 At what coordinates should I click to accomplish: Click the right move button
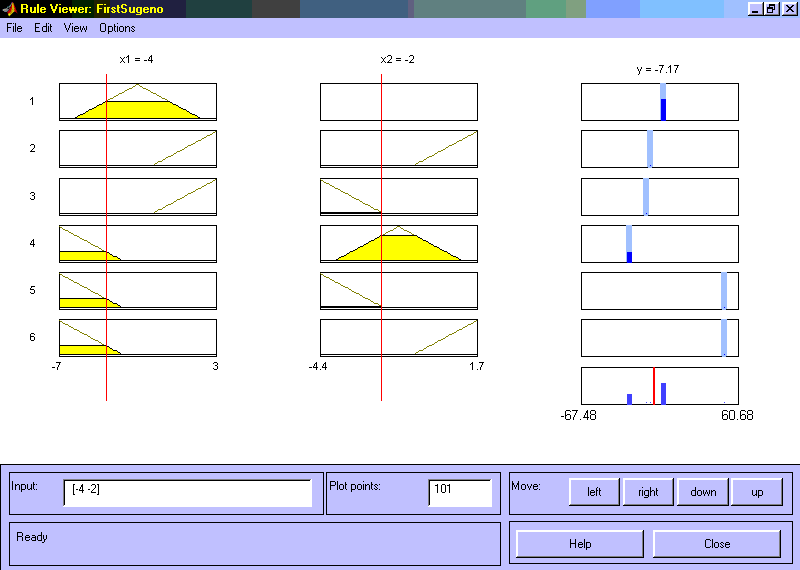tap(649, 492)
